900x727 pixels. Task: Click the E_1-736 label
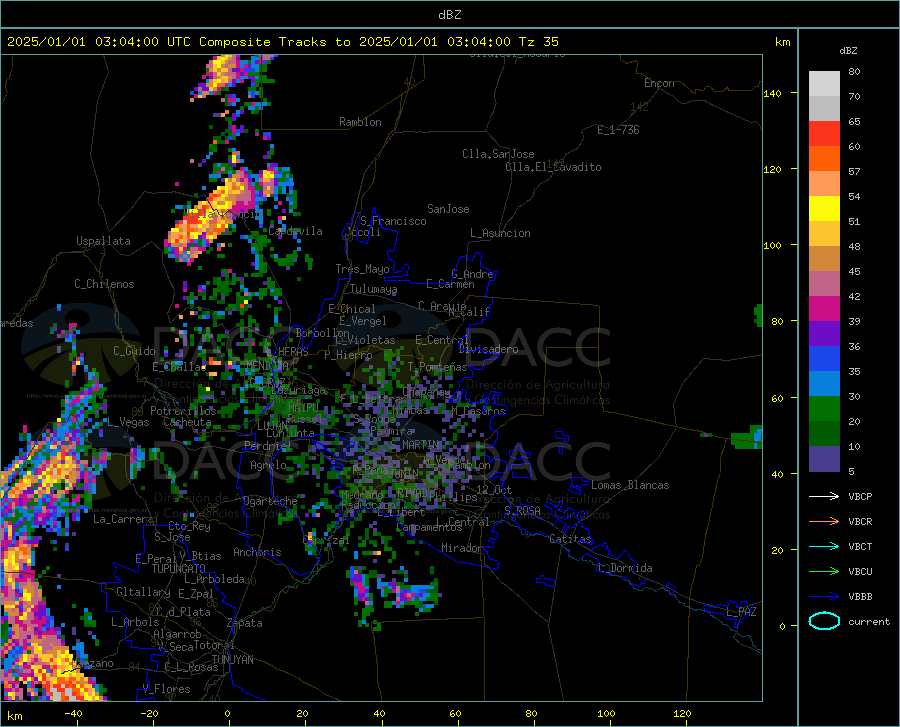(618, 130)
